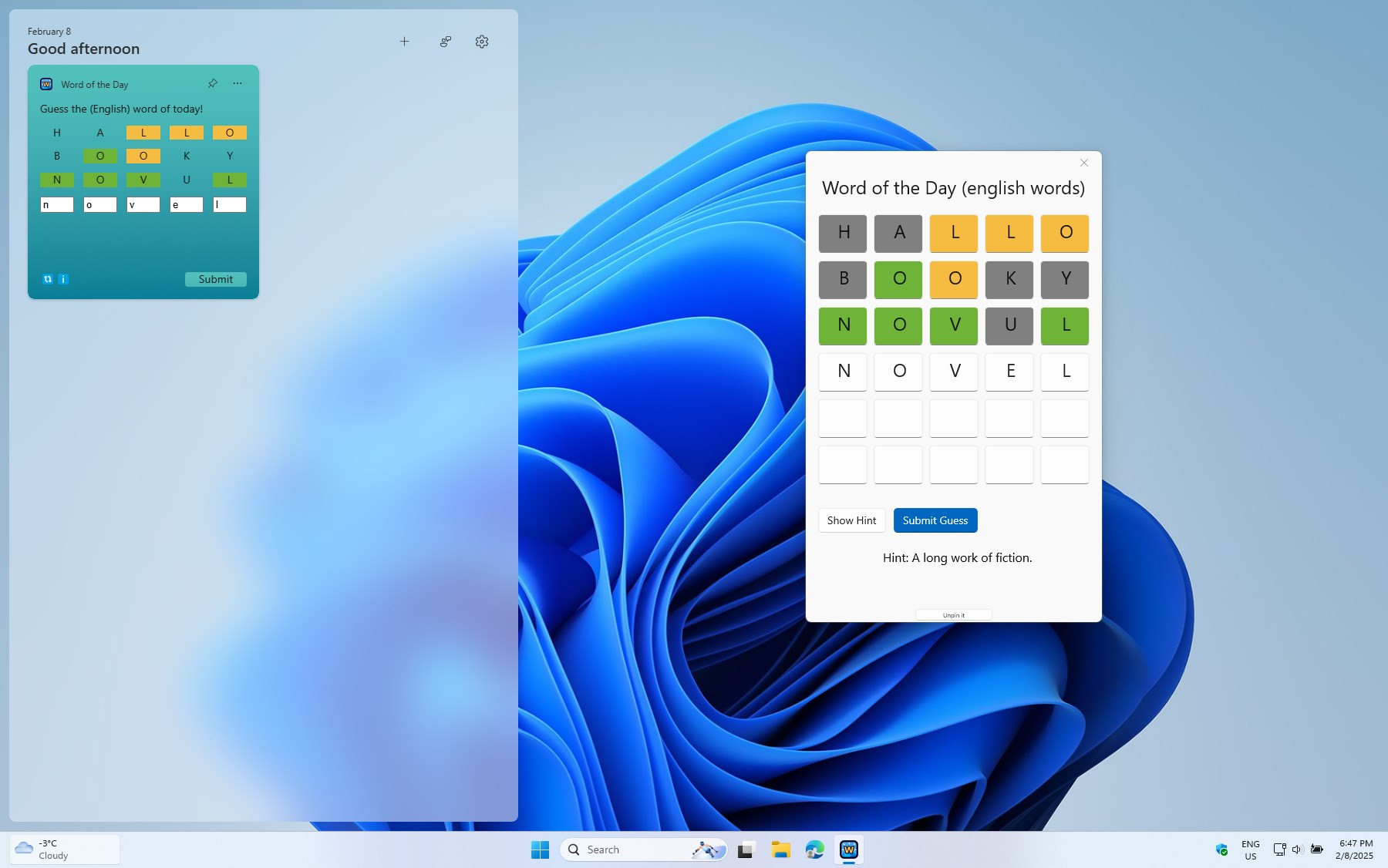Open Word of the Day from the taskbar
This screenshot has height=868, width=1388.
(x=849, y=849)
